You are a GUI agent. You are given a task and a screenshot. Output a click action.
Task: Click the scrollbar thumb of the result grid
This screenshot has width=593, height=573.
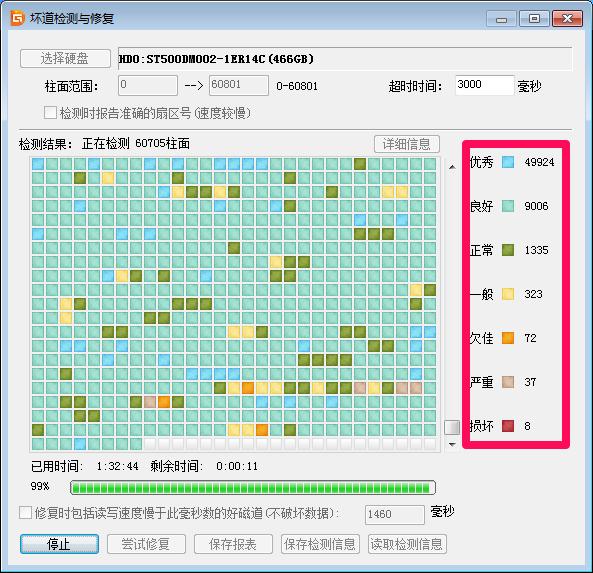click(x=452, y=427)
